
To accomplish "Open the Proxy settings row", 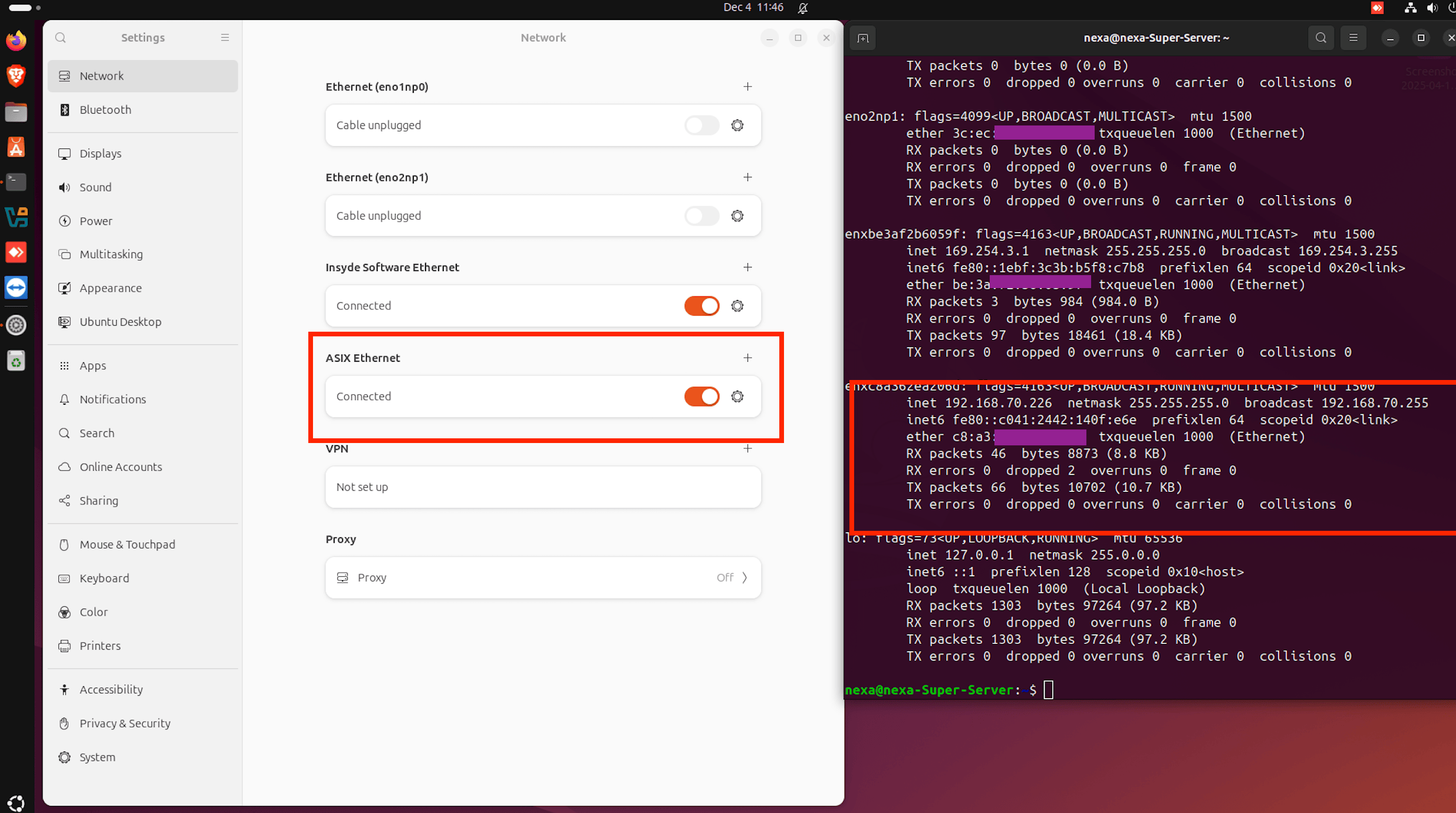I will point(542,577).
